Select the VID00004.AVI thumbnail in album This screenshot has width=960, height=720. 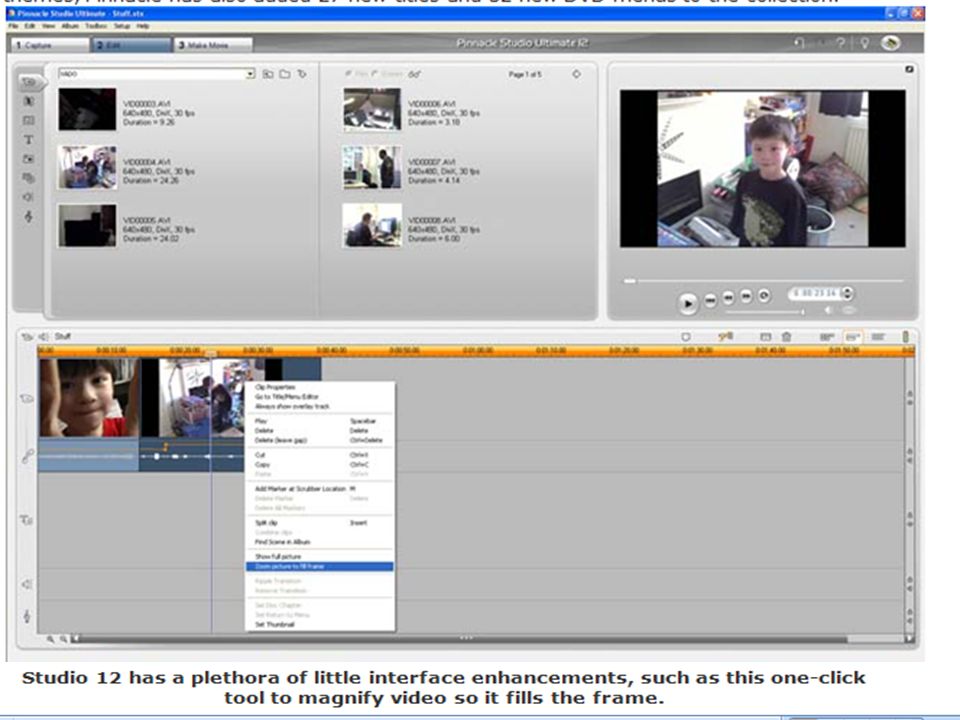(87, 167)
